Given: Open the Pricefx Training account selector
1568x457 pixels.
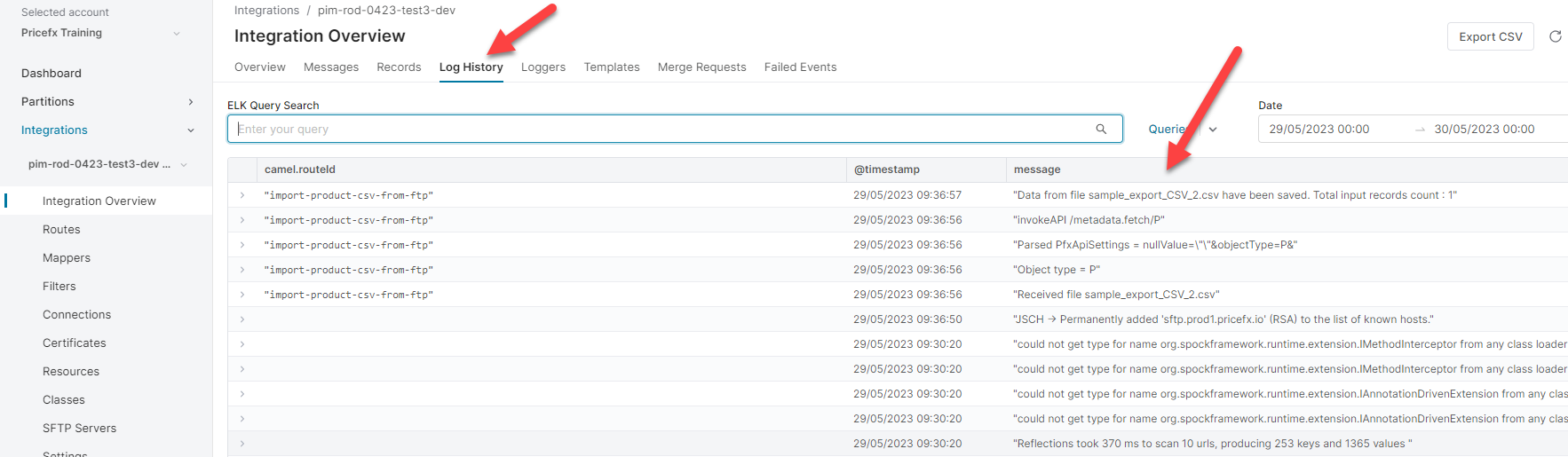Looking at the screenshot, I should (x=101, y=33).
